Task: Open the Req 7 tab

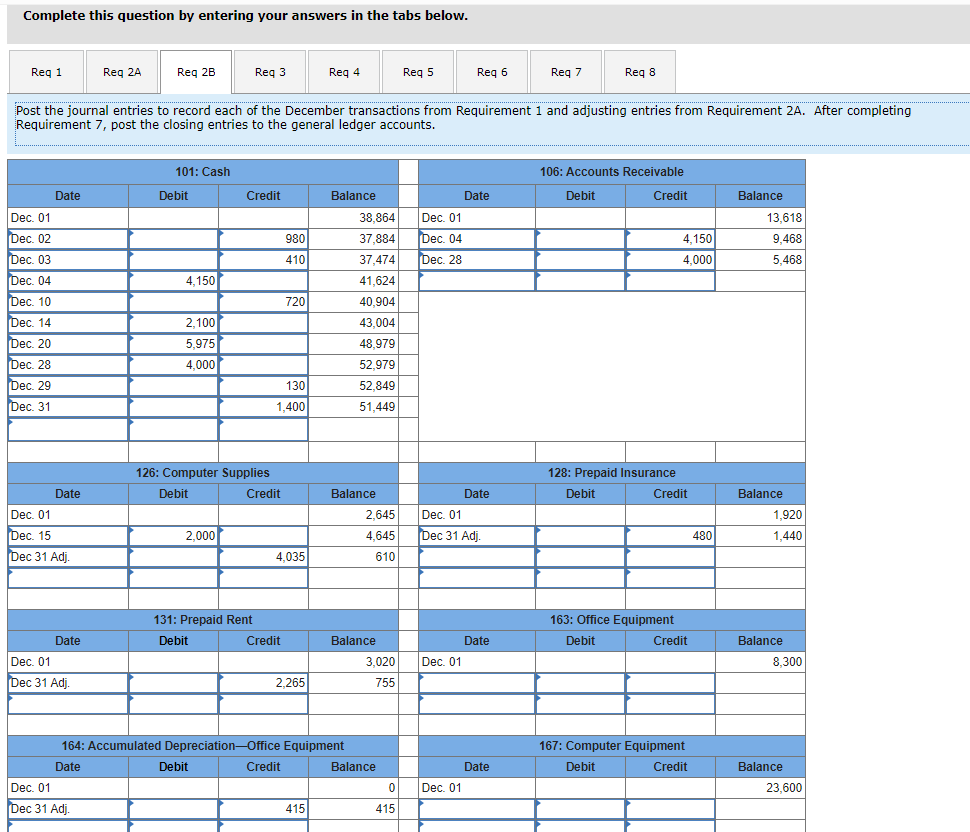Action: point(566,71)
